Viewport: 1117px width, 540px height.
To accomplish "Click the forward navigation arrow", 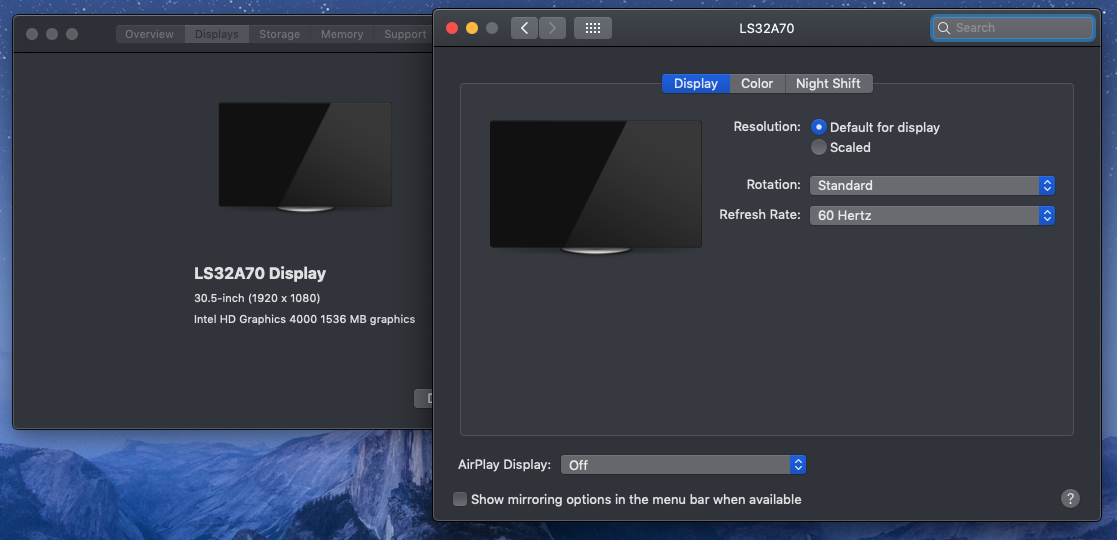I will click(552, 28).
